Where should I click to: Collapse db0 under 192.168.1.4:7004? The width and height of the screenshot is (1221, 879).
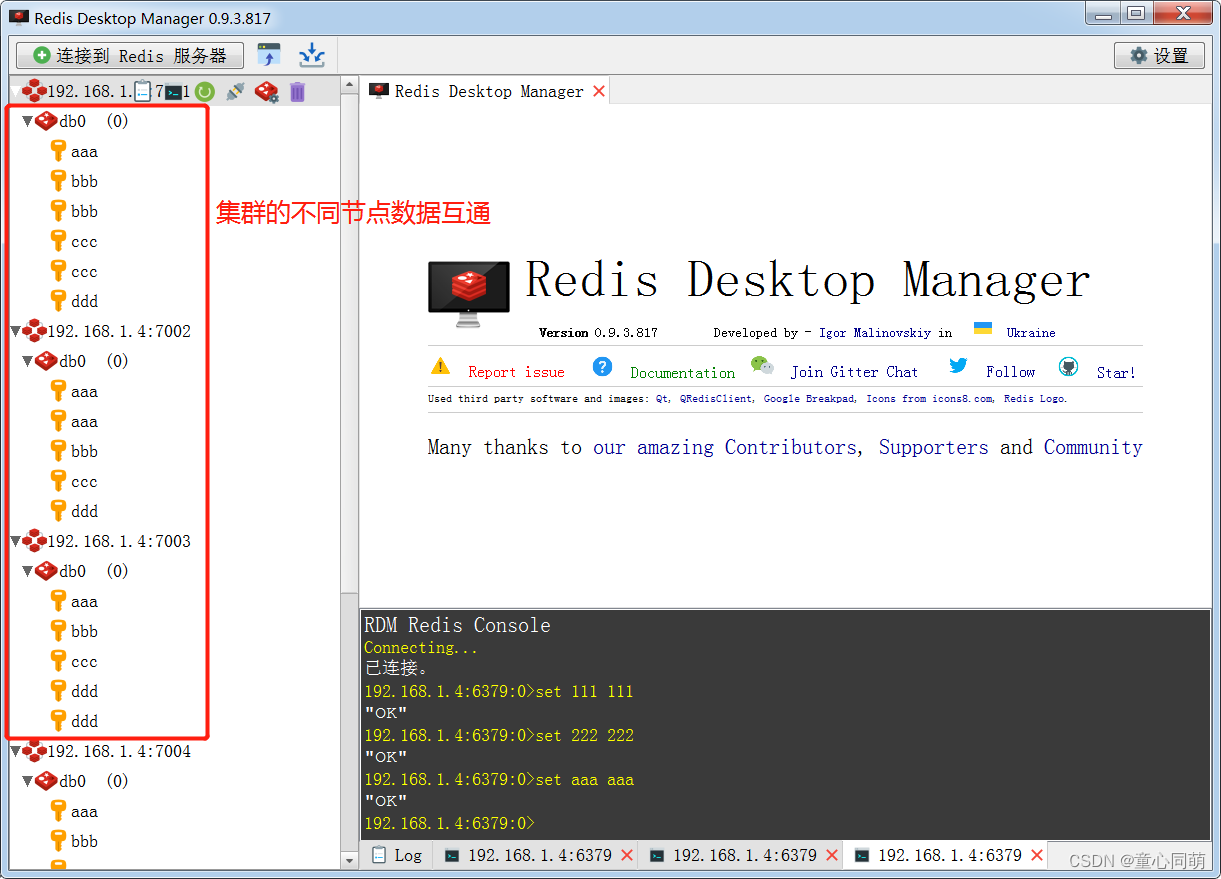click(x=28, y=781)
